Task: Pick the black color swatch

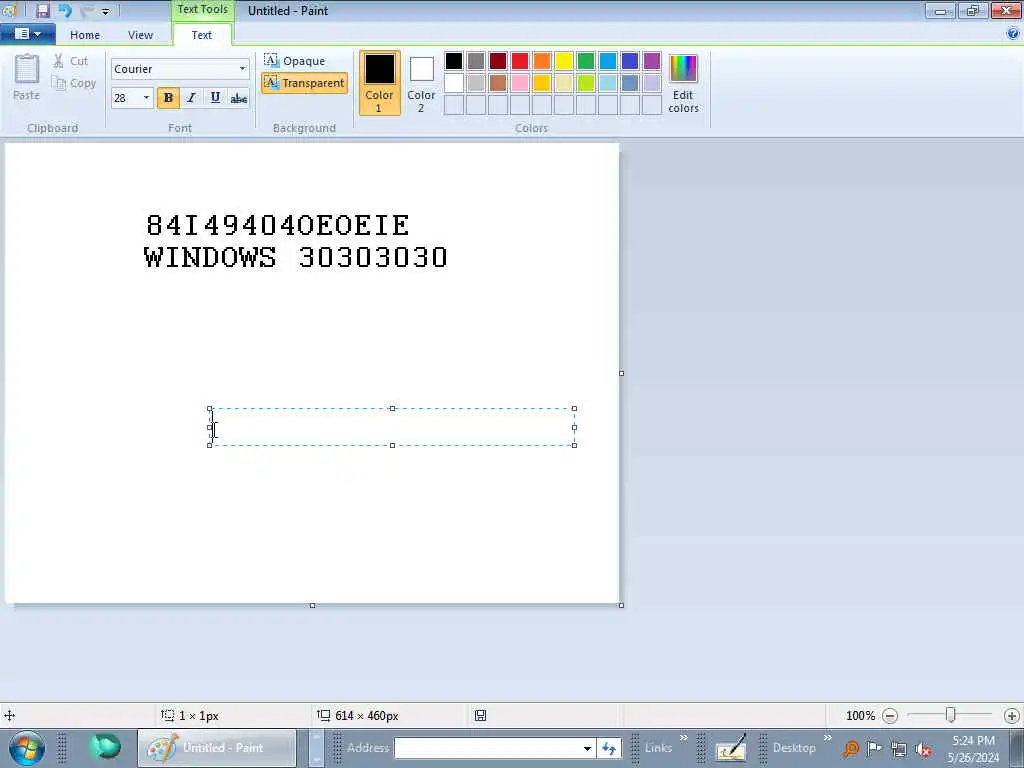Action: (x=454, y=61)
